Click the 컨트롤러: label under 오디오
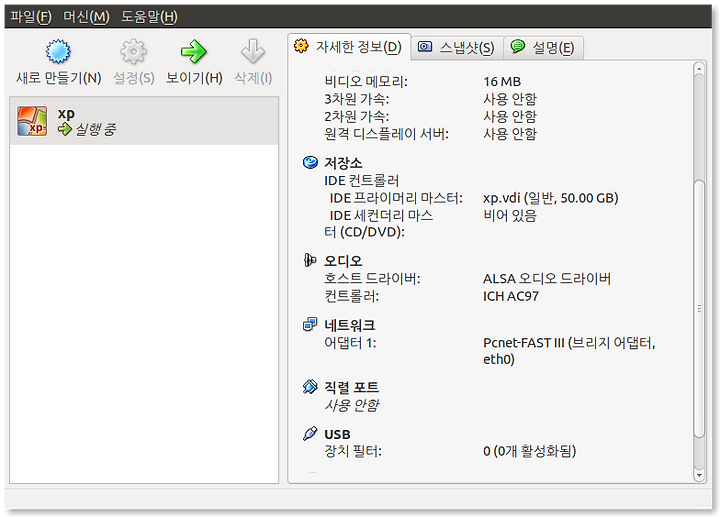Screen dimensions: 720x517 coord(352,296)
